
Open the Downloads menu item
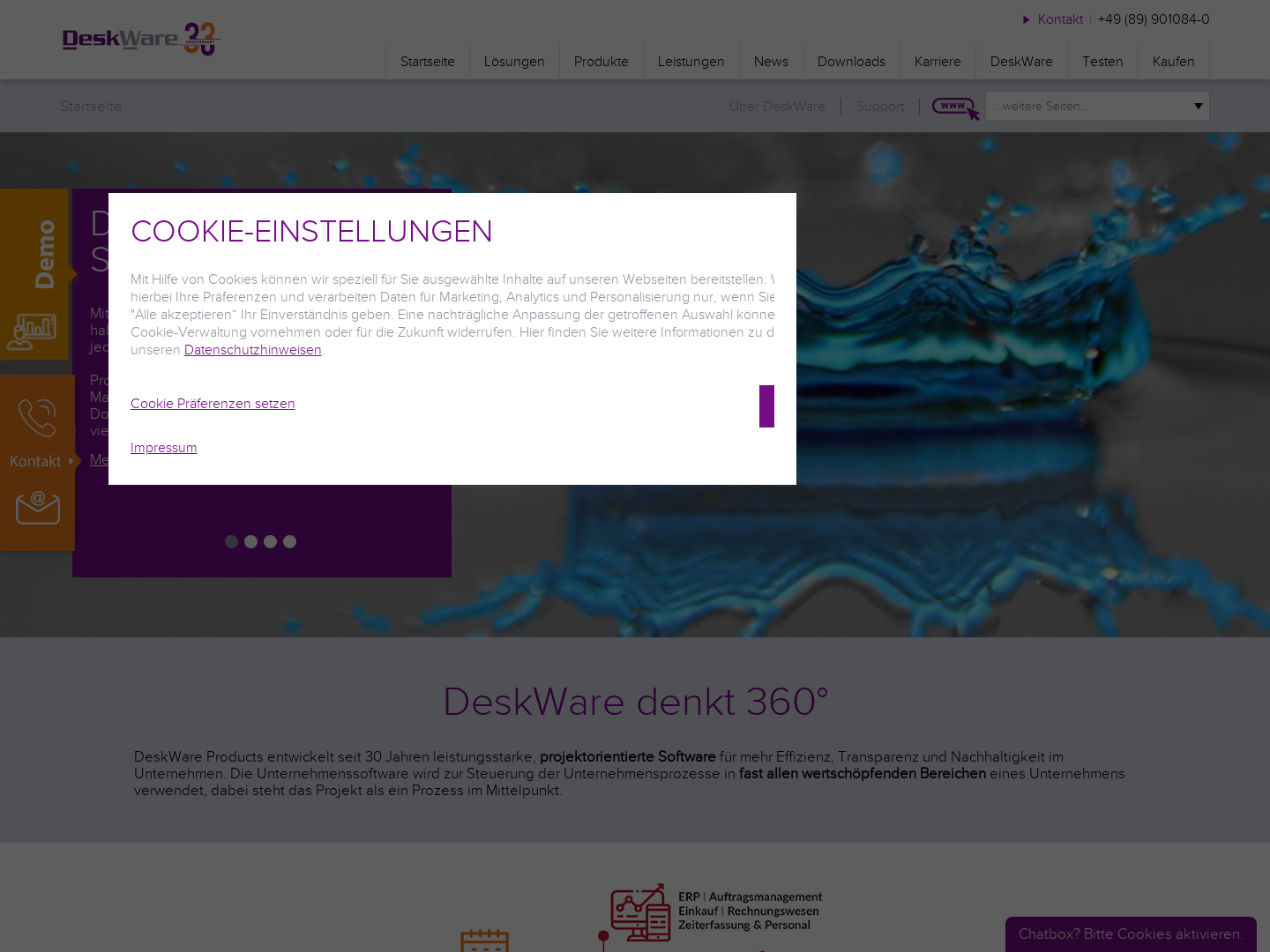851,62
